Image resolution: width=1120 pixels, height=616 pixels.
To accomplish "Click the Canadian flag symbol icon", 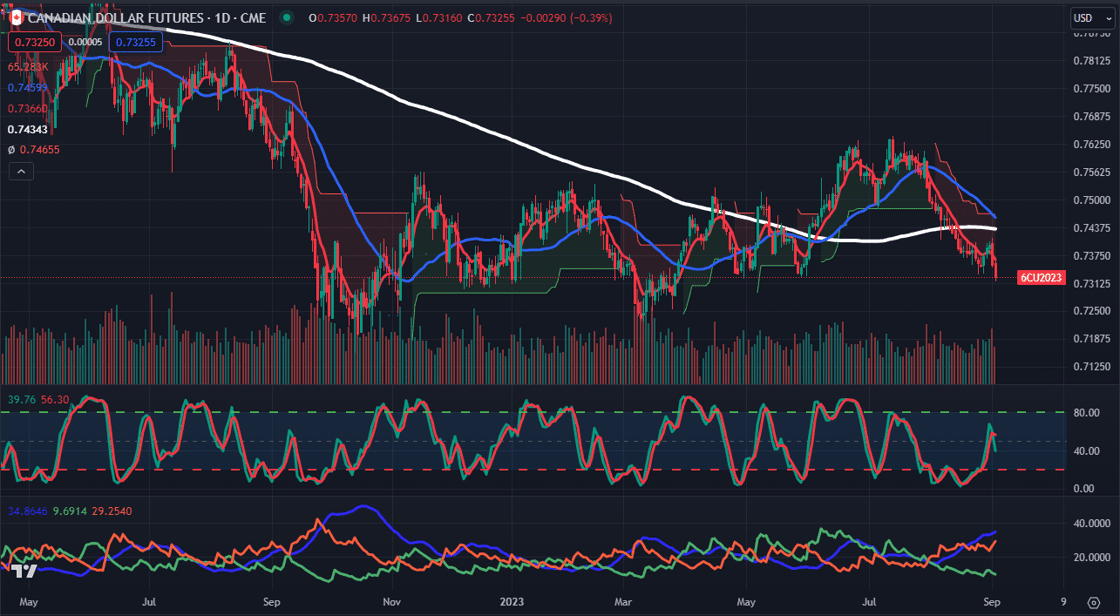I will [x=16, y=18].
